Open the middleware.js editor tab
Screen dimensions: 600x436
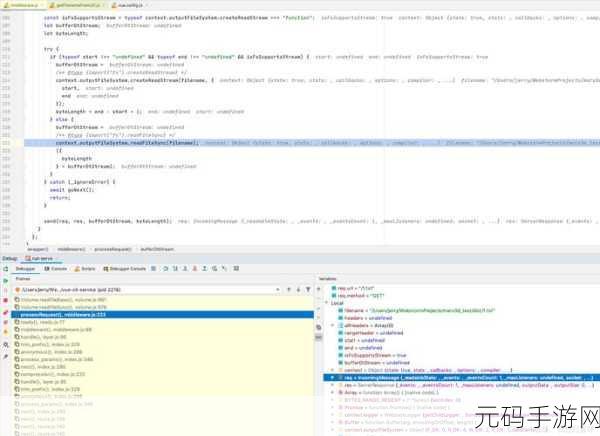coord(23,5)
